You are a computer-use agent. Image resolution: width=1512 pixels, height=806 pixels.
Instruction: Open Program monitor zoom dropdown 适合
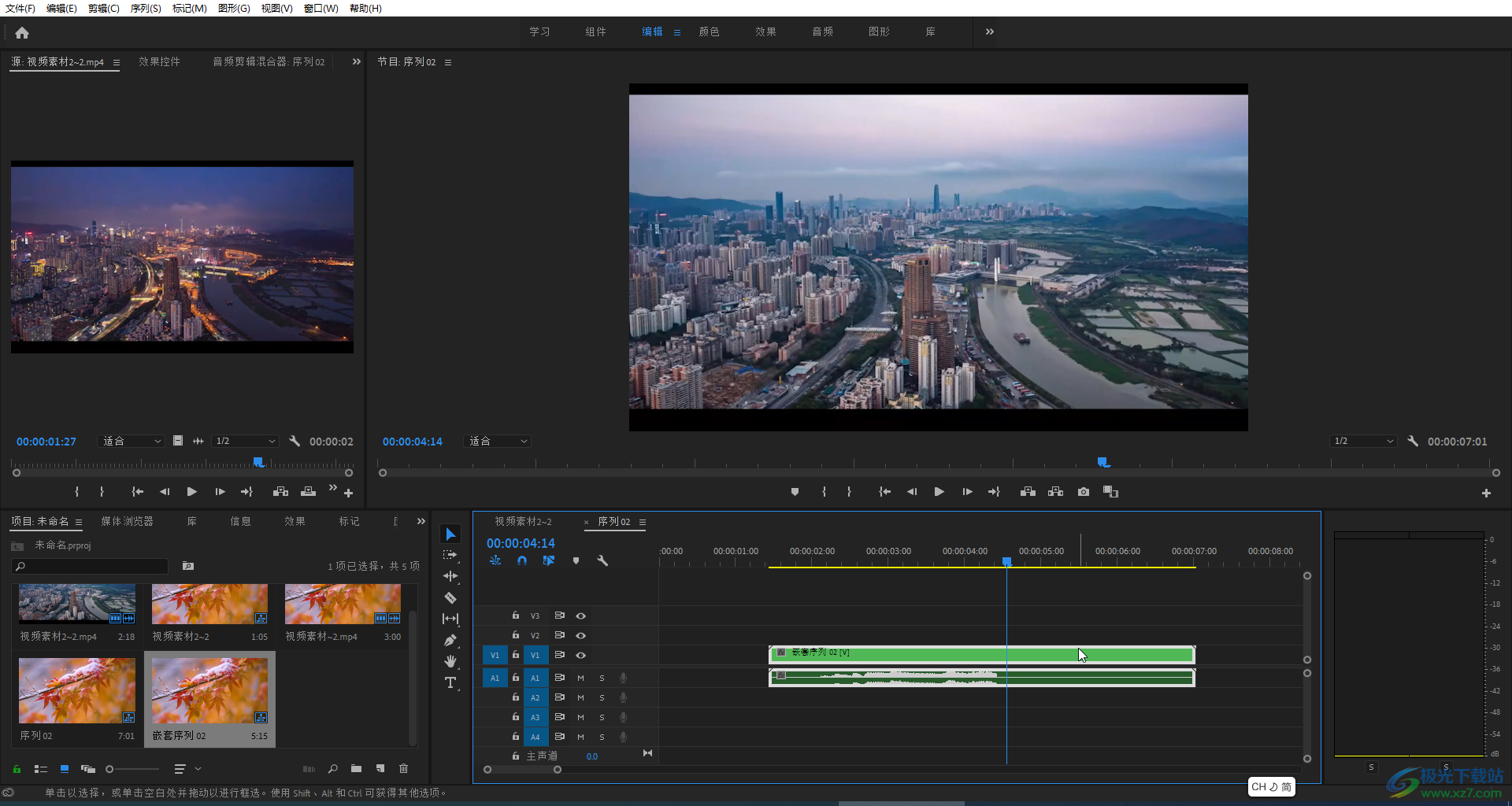coord(498,442)
